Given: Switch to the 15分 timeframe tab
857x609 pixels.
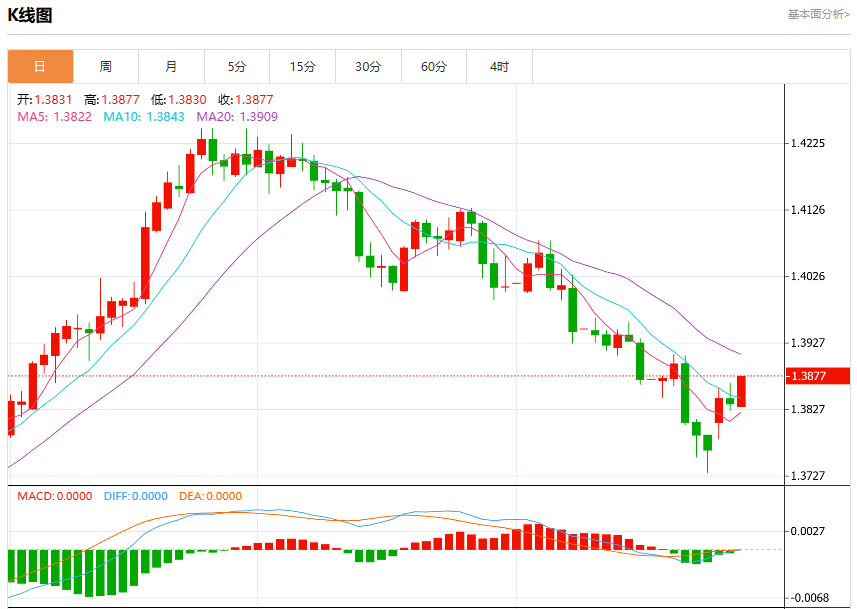Looking at the screenshot, I should [x=303, y=67].
